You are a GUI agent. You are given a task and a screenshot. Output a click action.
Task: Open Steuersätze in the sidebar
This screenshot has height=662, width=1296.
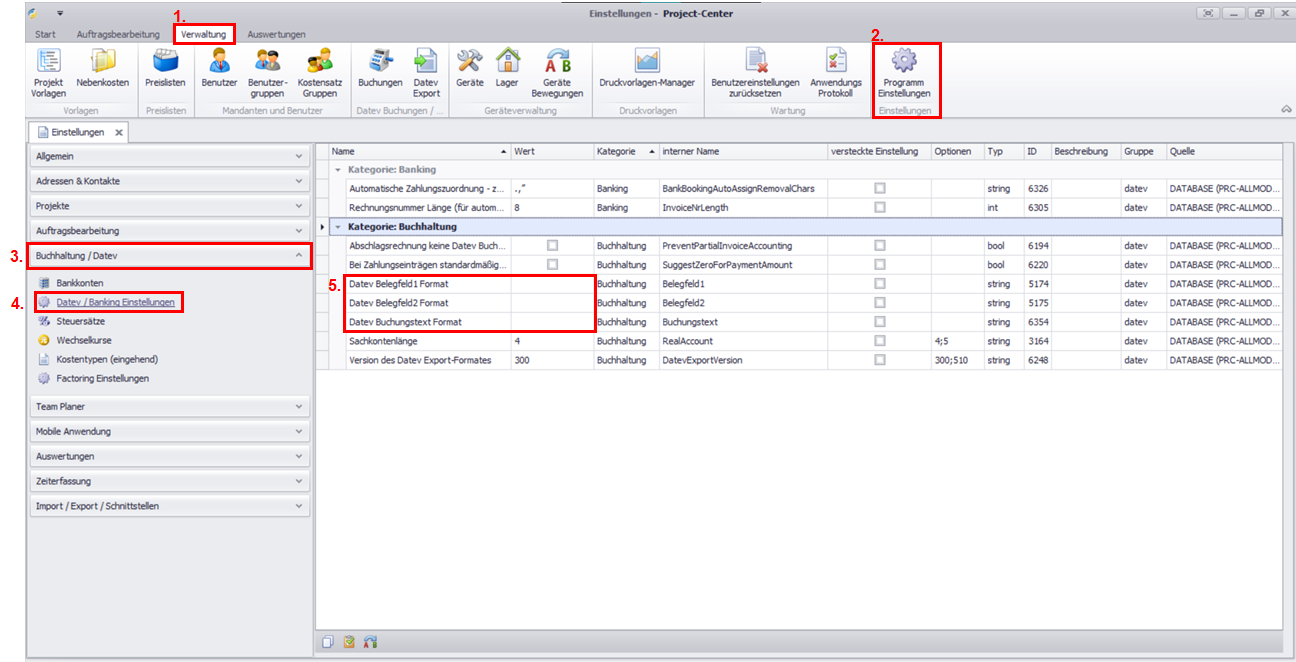click(x=80, y=321)
